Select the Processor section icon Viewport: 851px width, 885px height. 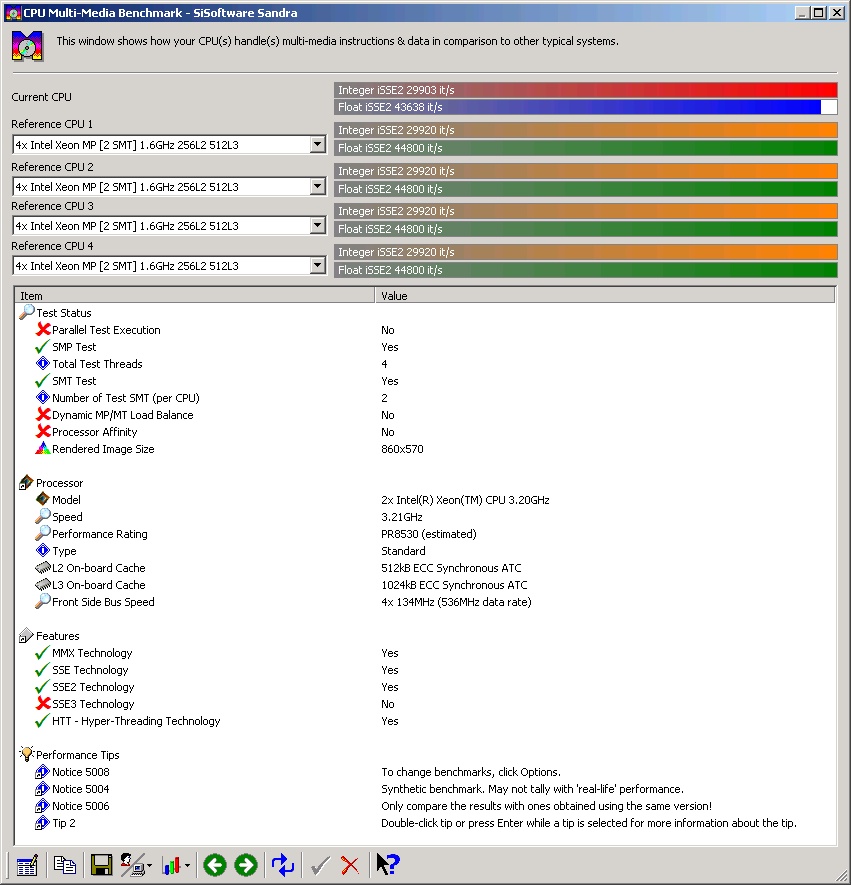[26, 483]
